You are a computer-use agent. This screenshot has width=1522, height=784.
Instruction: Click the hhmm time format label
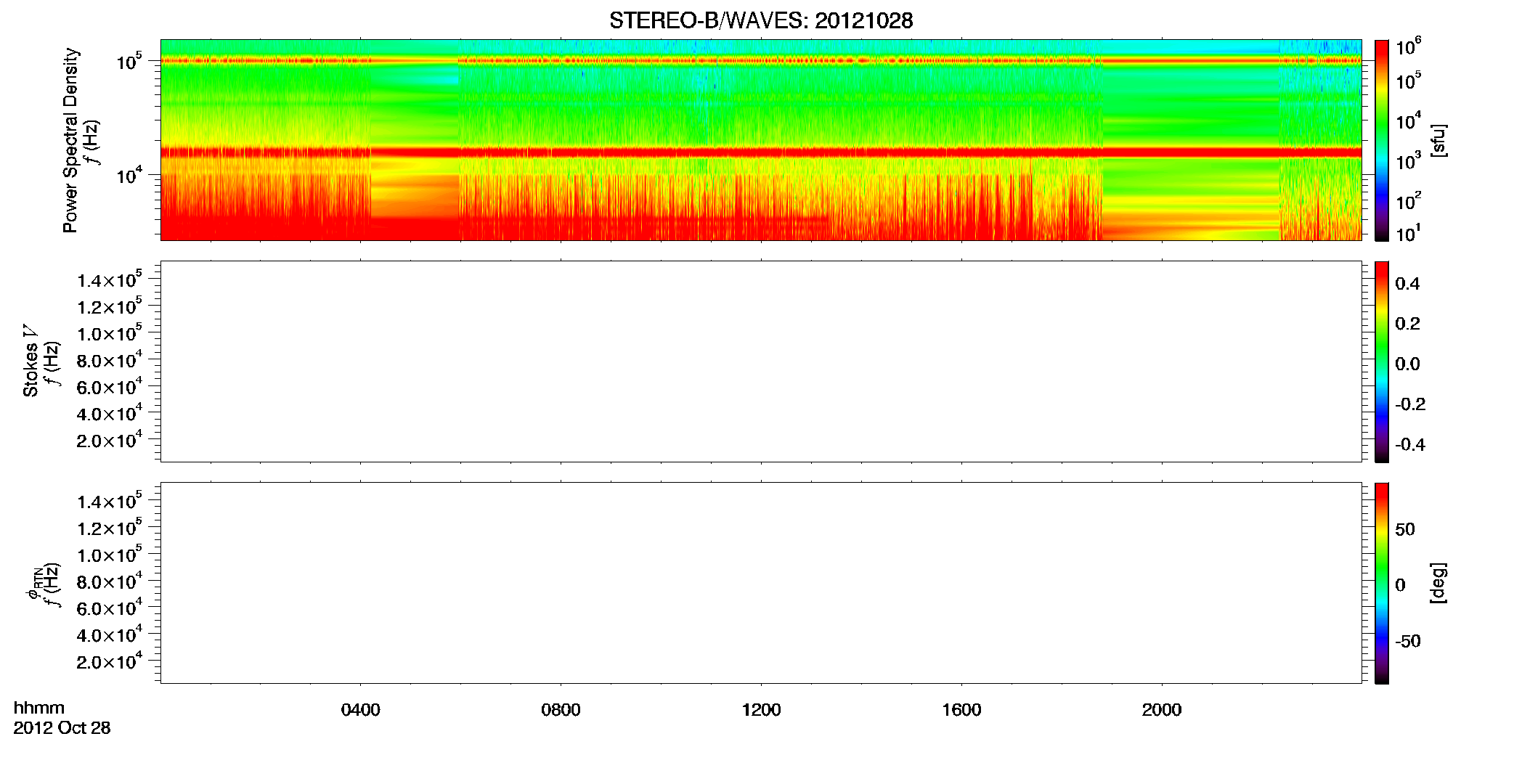(39, 708)
